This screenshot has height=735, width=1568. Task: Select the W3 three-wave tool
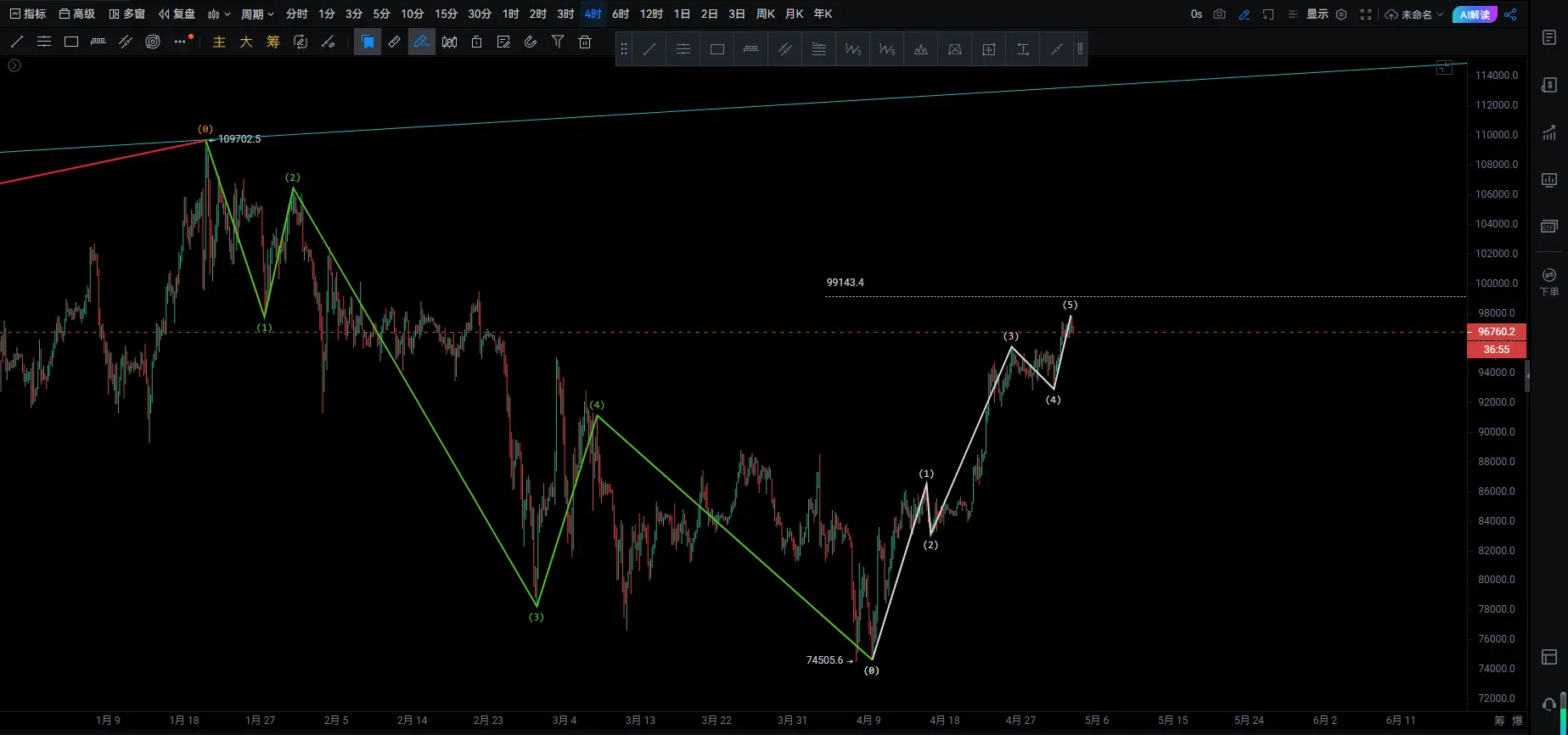853,49
